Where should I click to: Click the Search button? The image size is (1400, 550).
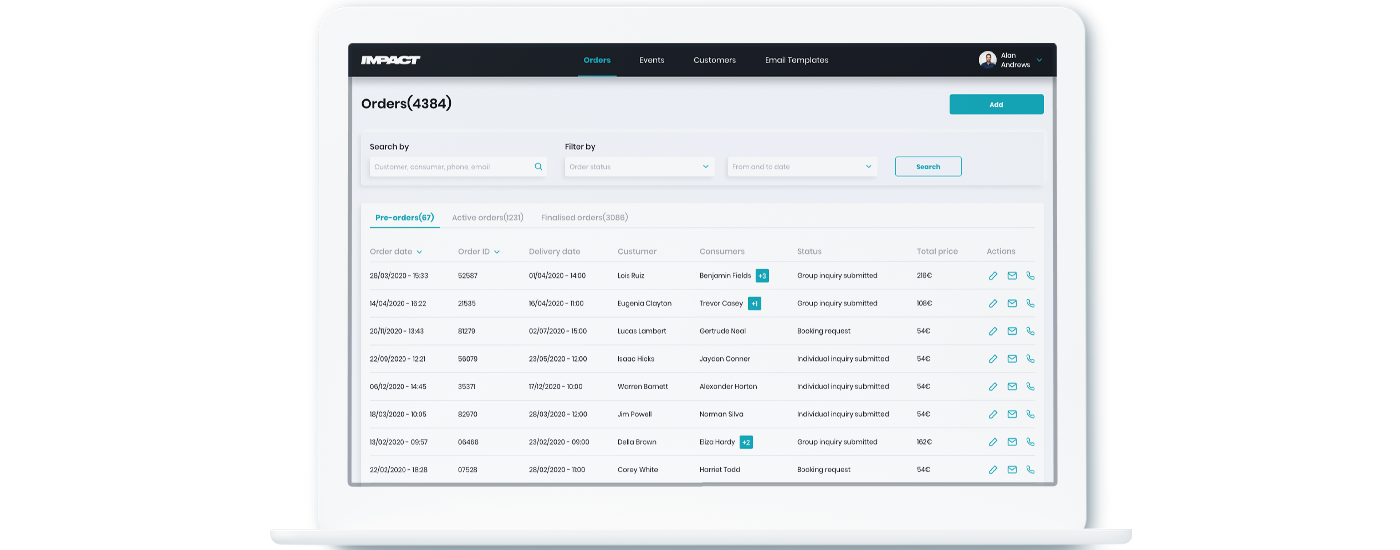928,167
